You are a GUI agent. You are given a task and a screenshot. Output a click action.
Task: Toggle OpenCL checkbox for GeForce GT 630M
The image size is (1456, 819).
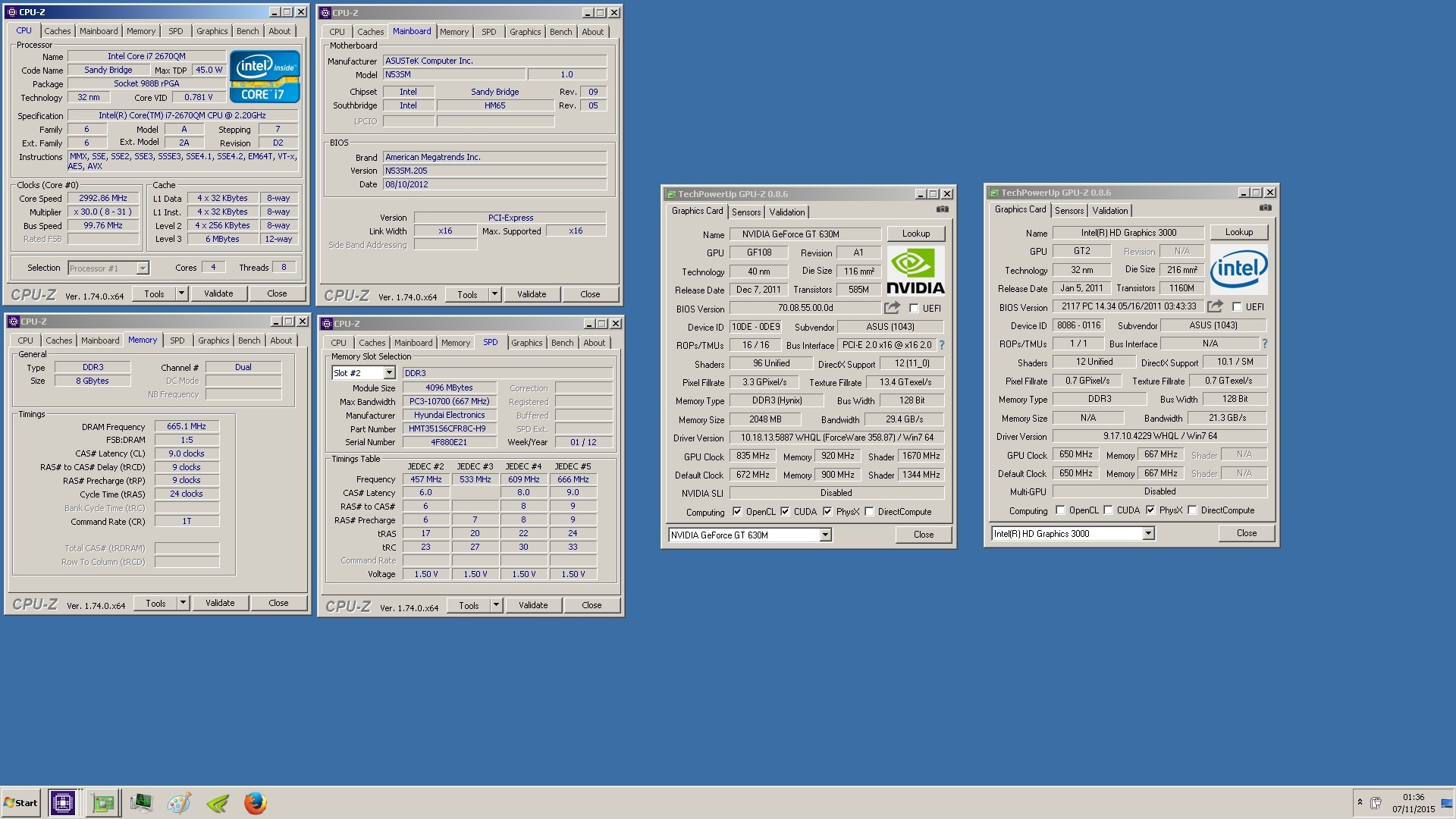coord(737,512)
